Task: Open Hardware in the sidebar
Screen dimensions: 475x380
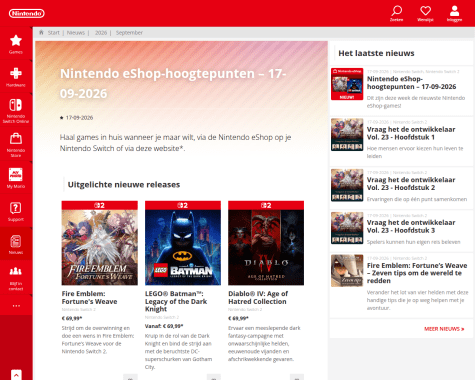Action: tap(16, 77)
